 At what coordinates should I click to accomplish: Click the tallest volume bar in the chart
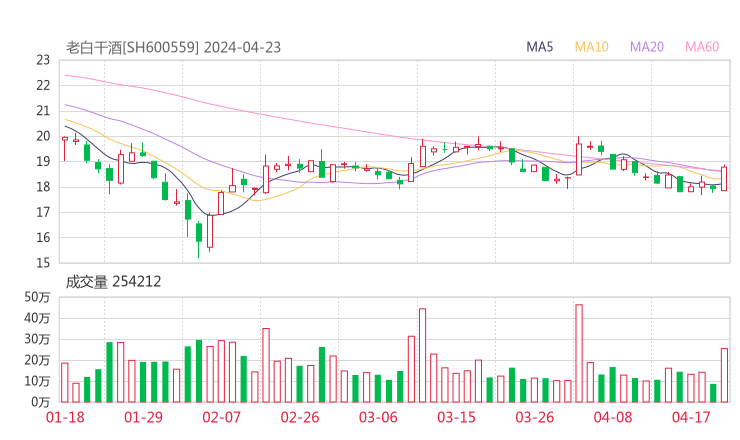coord(579,354)
